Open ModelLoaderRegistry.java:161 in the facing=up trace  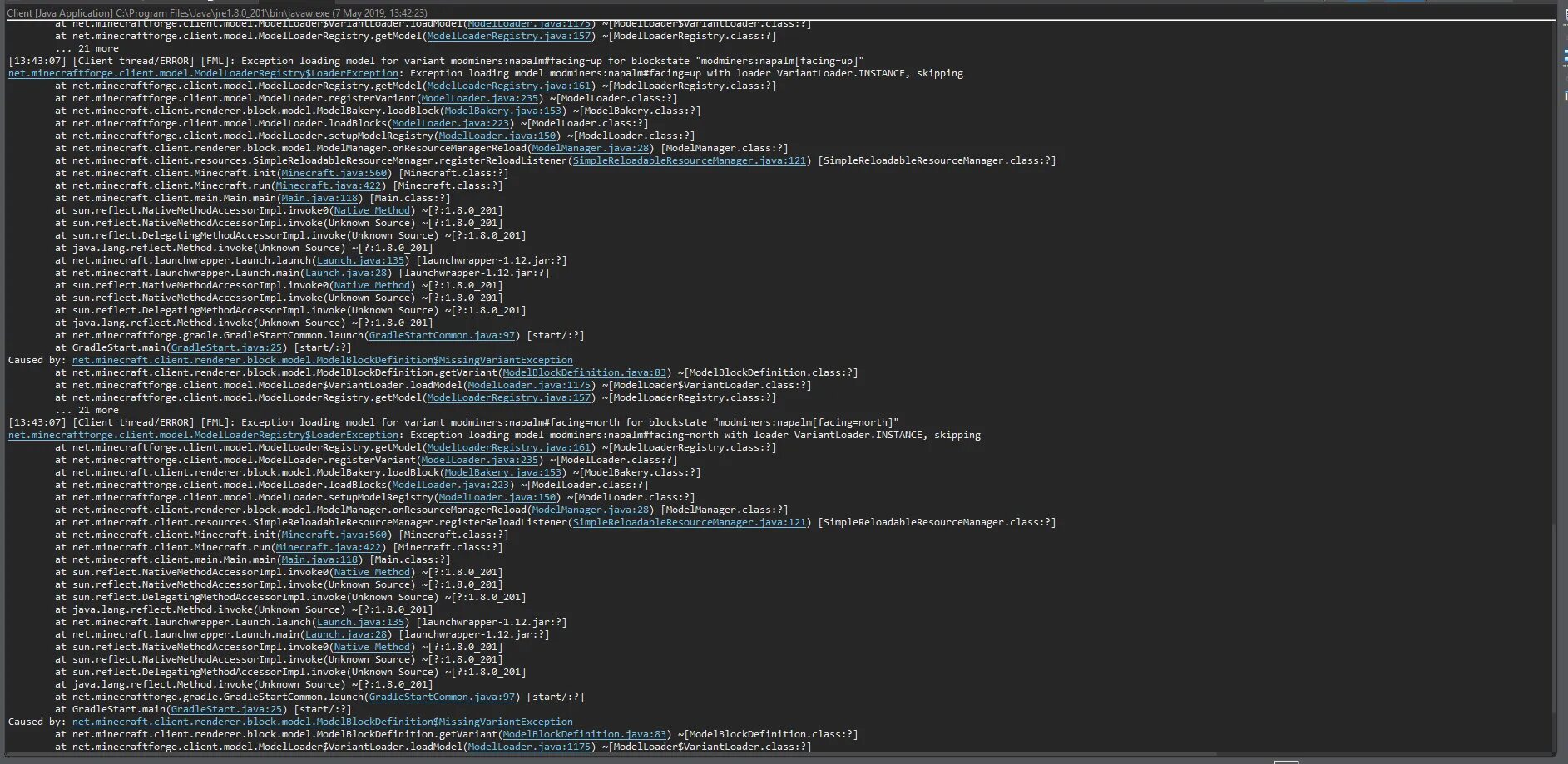509,86
